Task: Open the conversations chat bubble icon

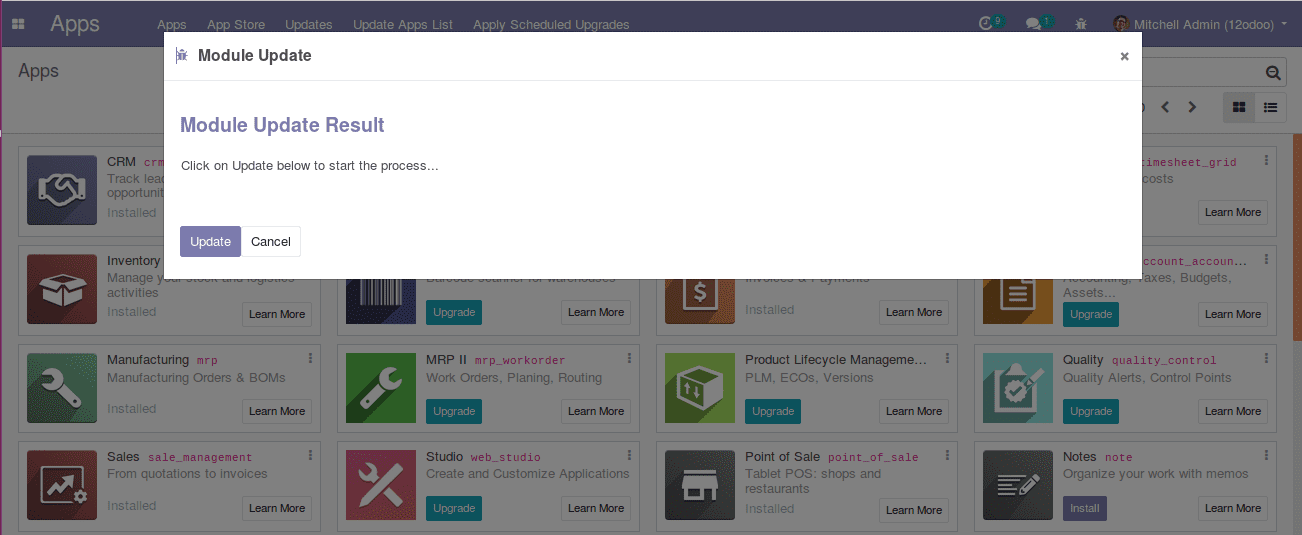Action: [1034, 24]
